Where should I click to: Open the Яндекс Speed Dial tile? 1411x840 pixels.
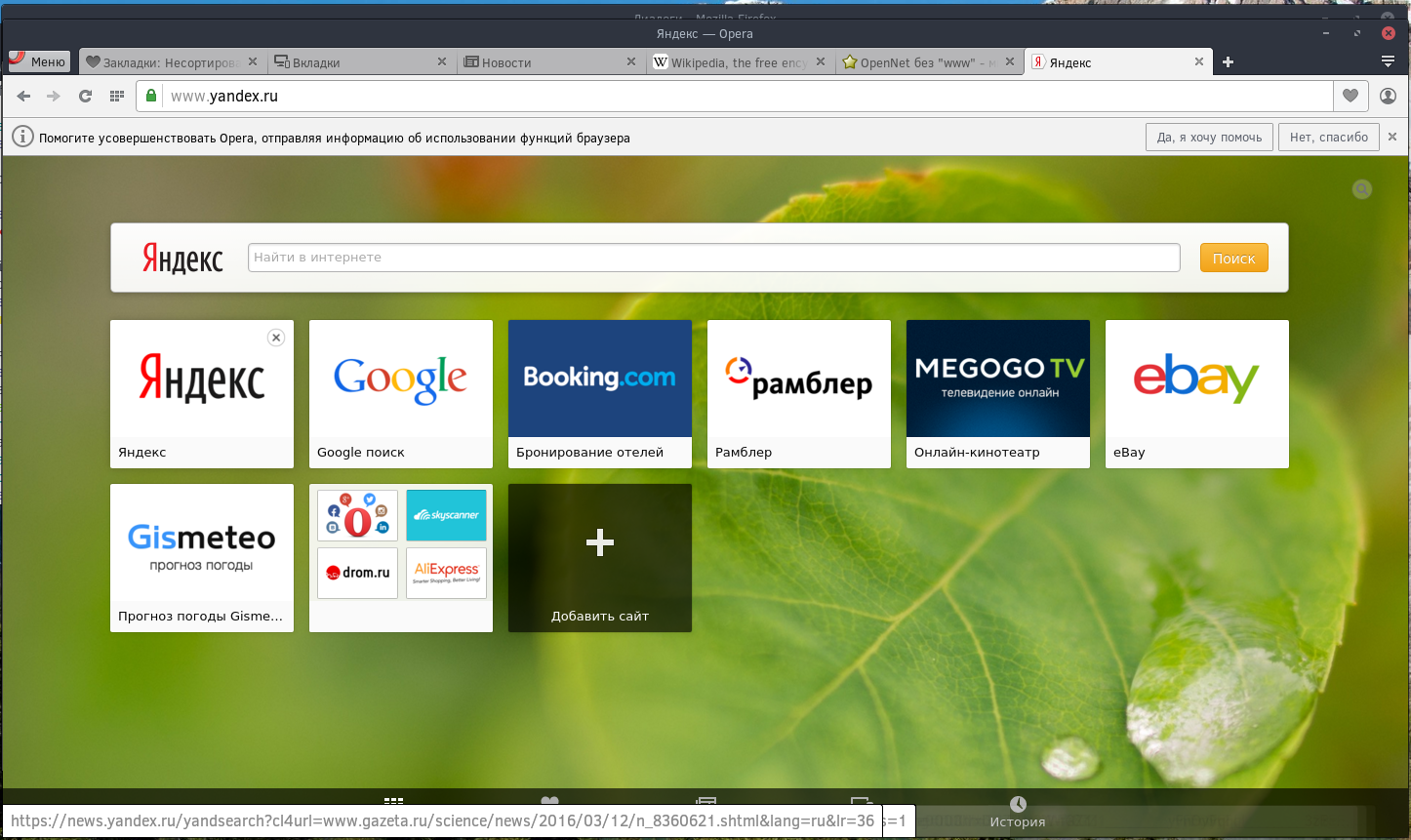pyautogui.click(x=202, y=394)
